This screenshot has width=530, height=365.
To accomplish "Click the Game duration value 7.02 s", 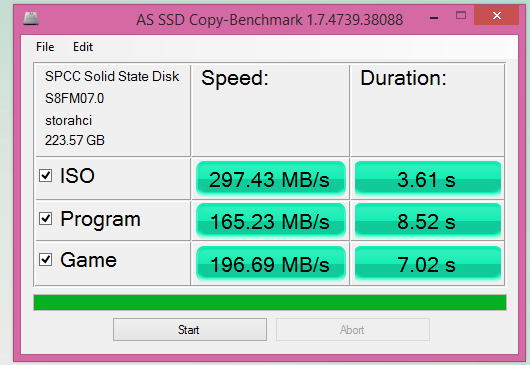I will click(428, 263).
